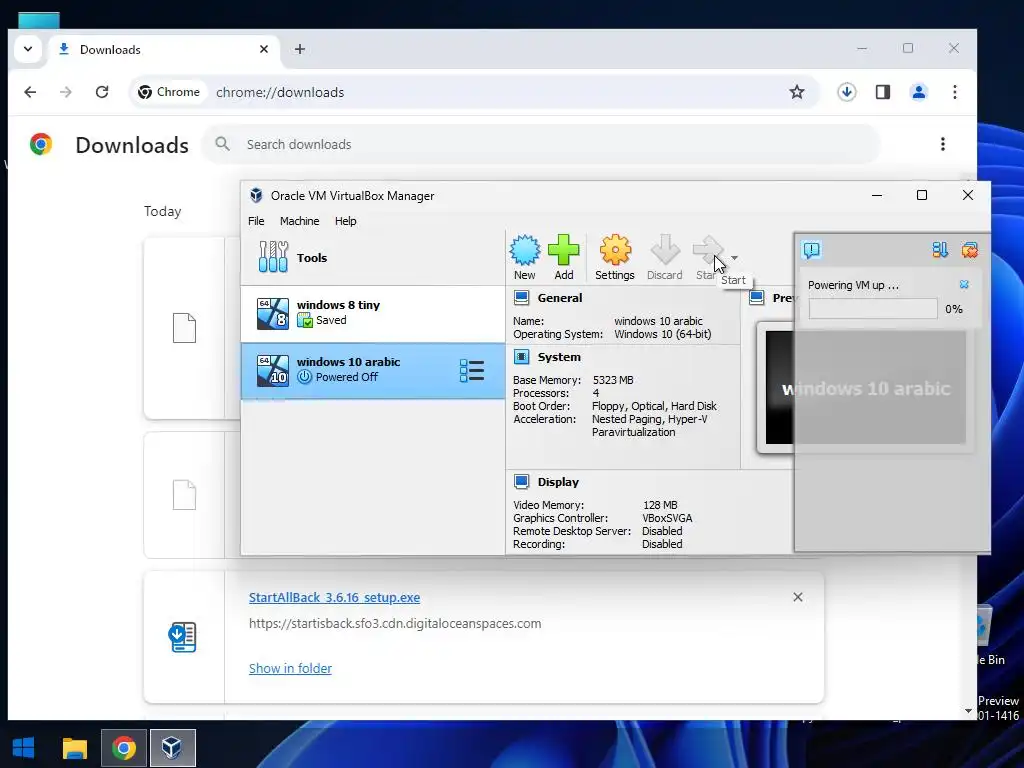Click Show in folder link

click(x=290, y=668)
